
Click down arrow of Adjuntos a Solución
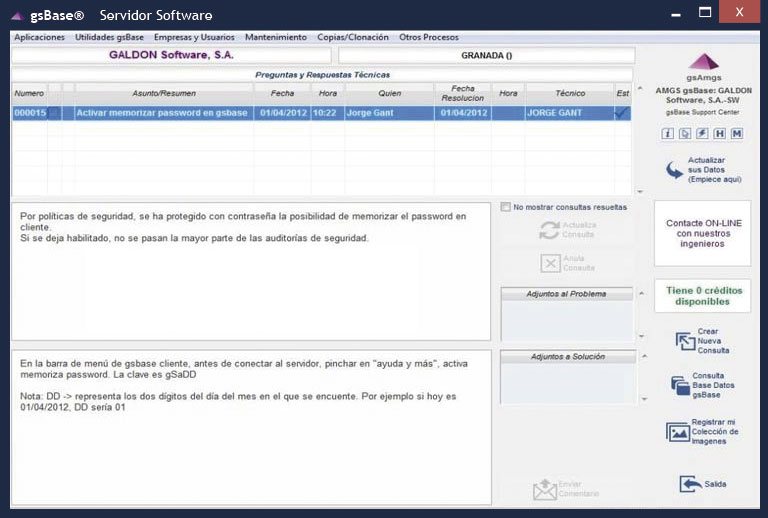click(645, 399)
